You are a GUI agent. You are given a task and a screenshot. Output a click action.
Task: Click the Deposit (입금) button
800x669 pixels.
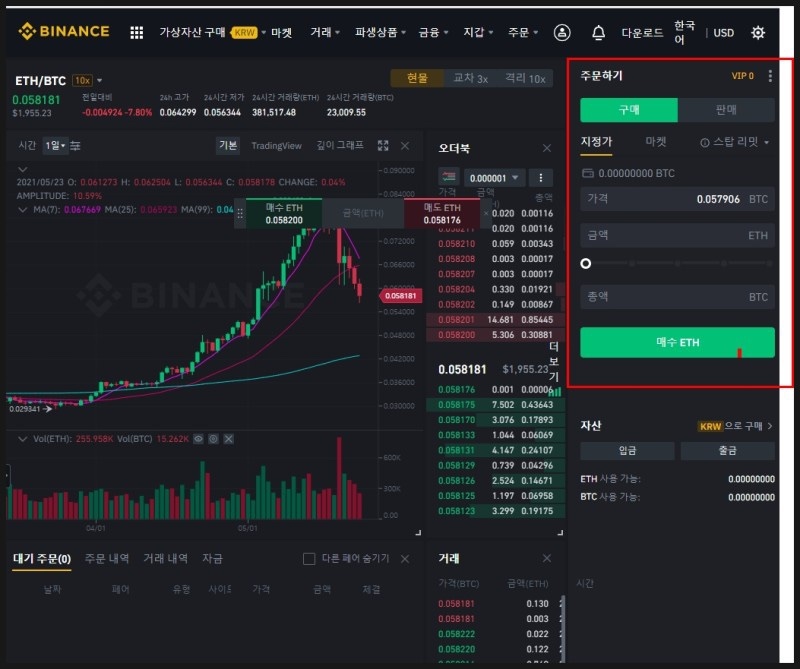(627, 451)
